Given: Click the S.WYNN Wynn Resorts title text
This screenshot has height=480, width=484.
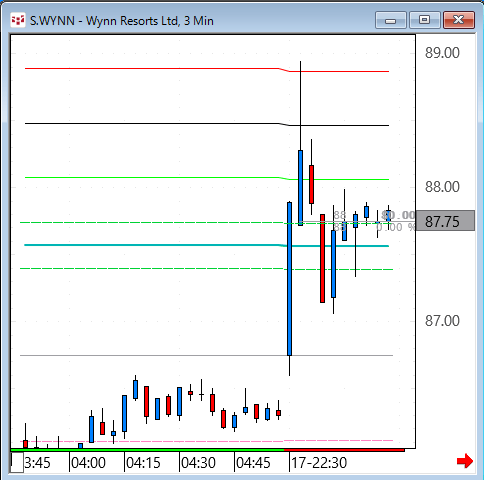Looking at the screenshot, I should [122, 21].
